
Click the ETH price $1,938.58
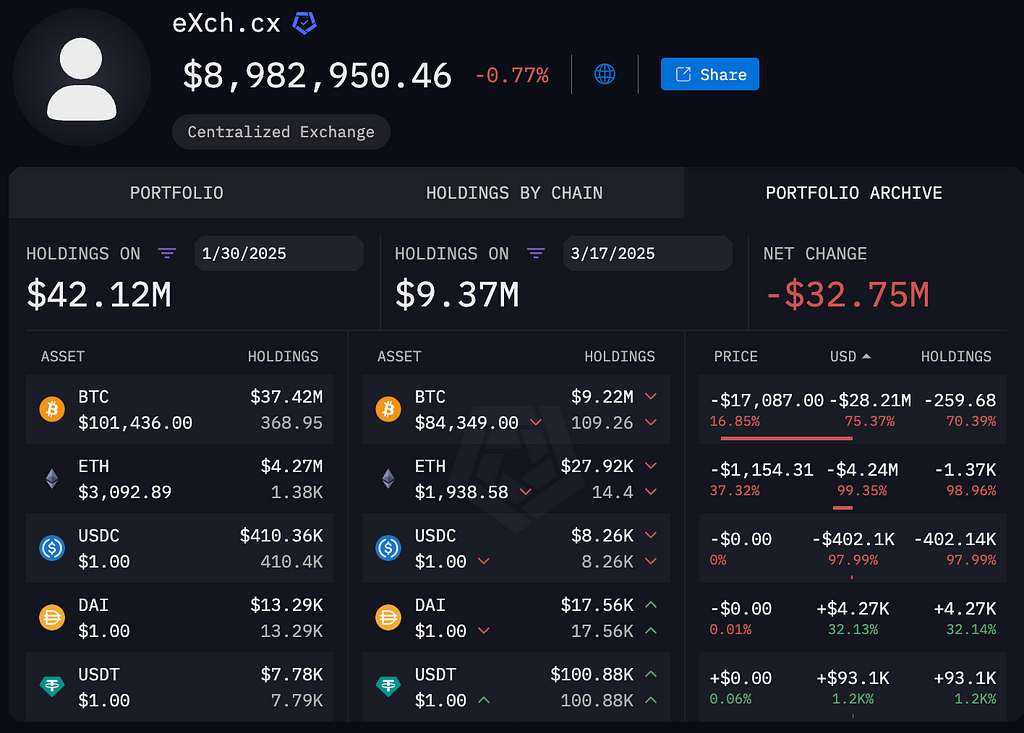[x=461, y=493]
